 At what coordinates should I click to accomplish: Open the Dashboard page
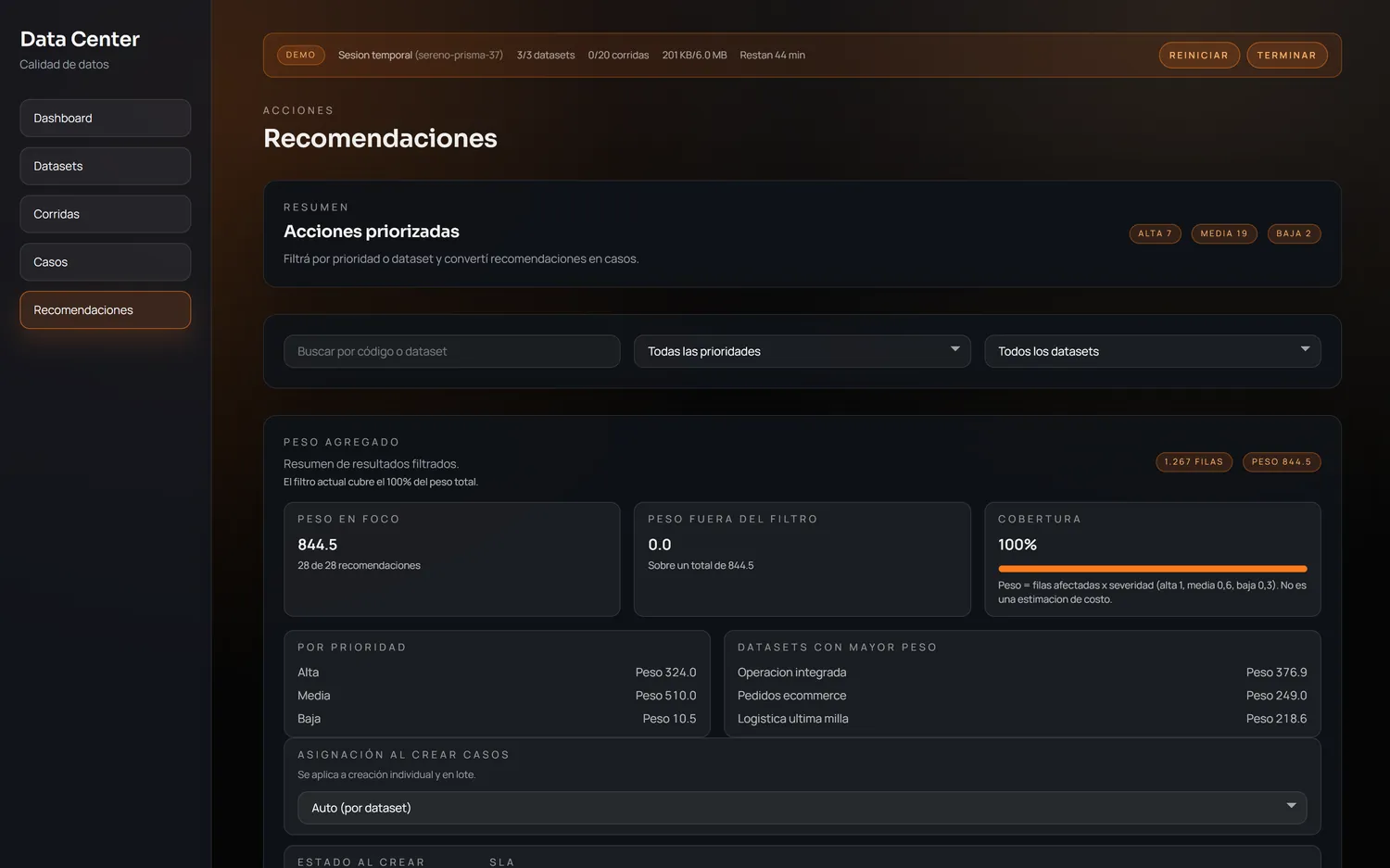[105, 119]
